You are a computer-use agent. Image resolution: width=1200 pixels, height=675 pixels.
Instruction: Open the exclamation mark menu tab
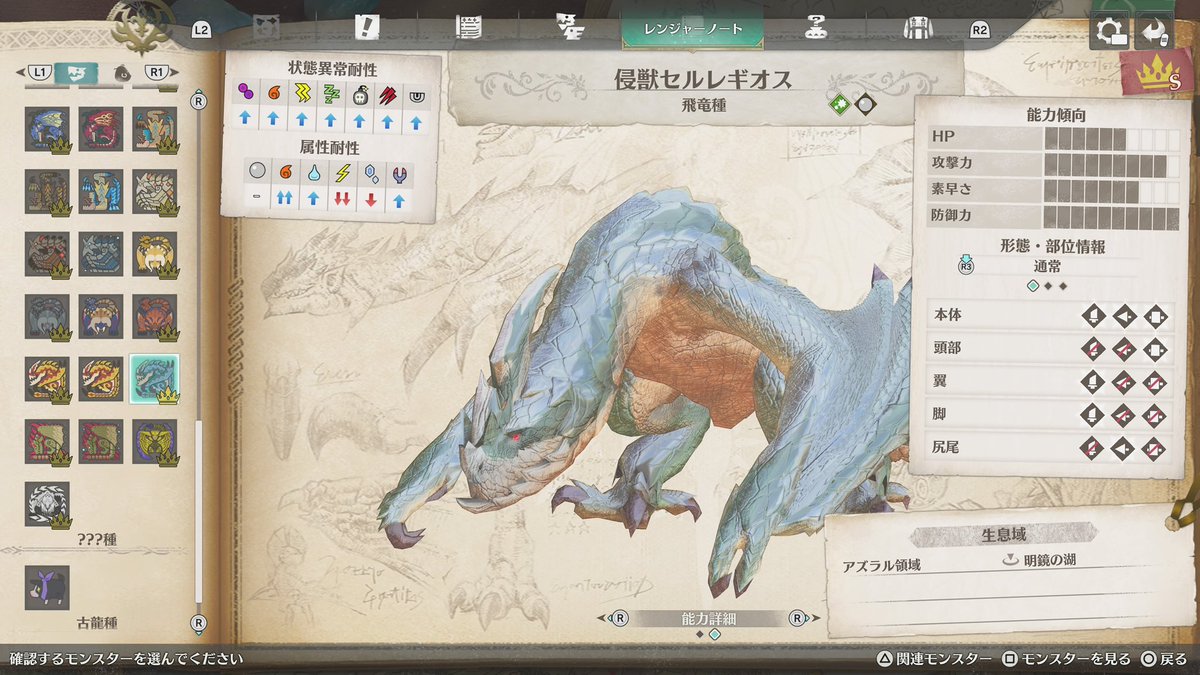367,27
